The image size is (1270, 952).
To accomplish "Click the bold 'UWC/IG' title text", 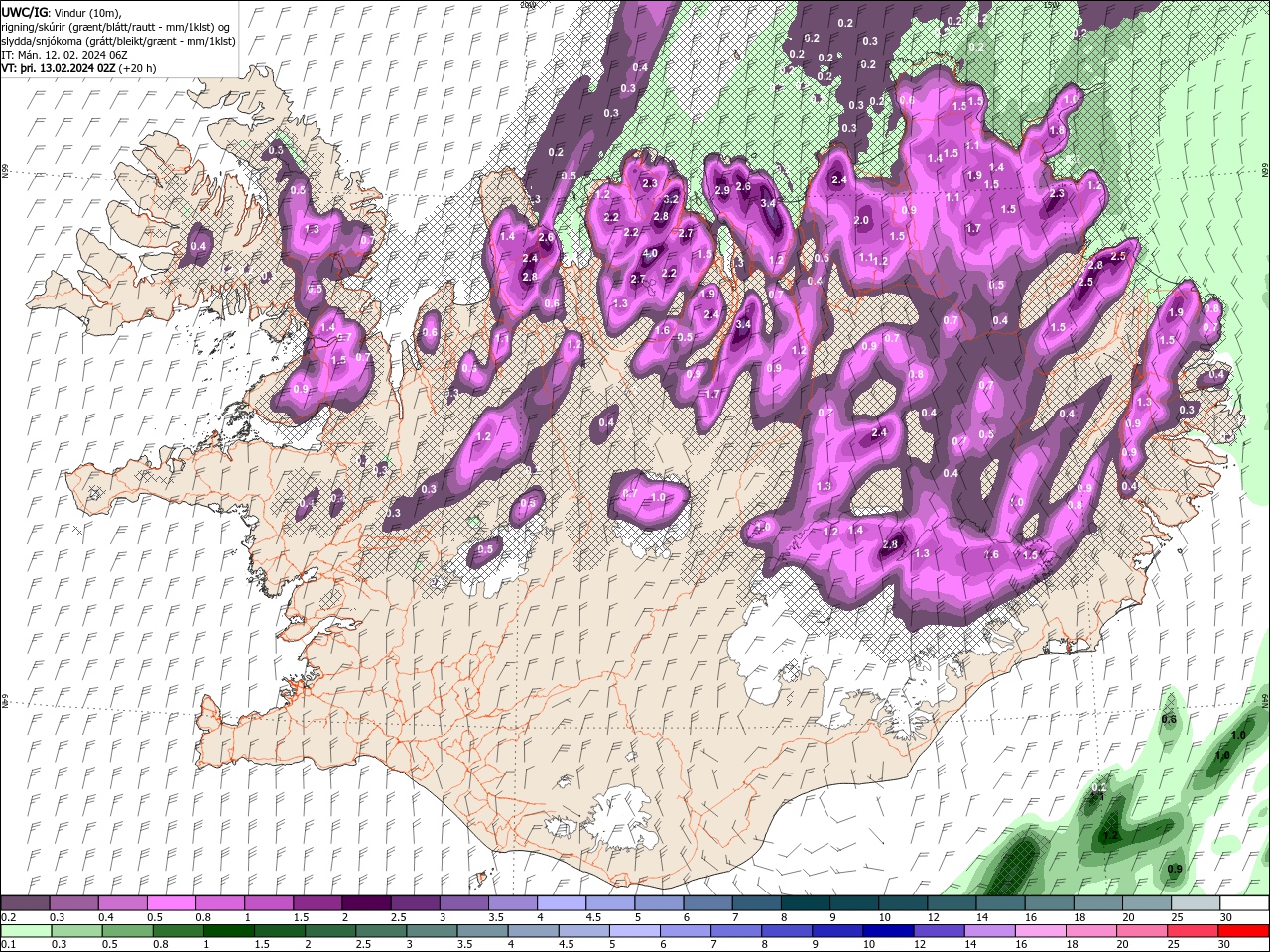I will [23, 12].
